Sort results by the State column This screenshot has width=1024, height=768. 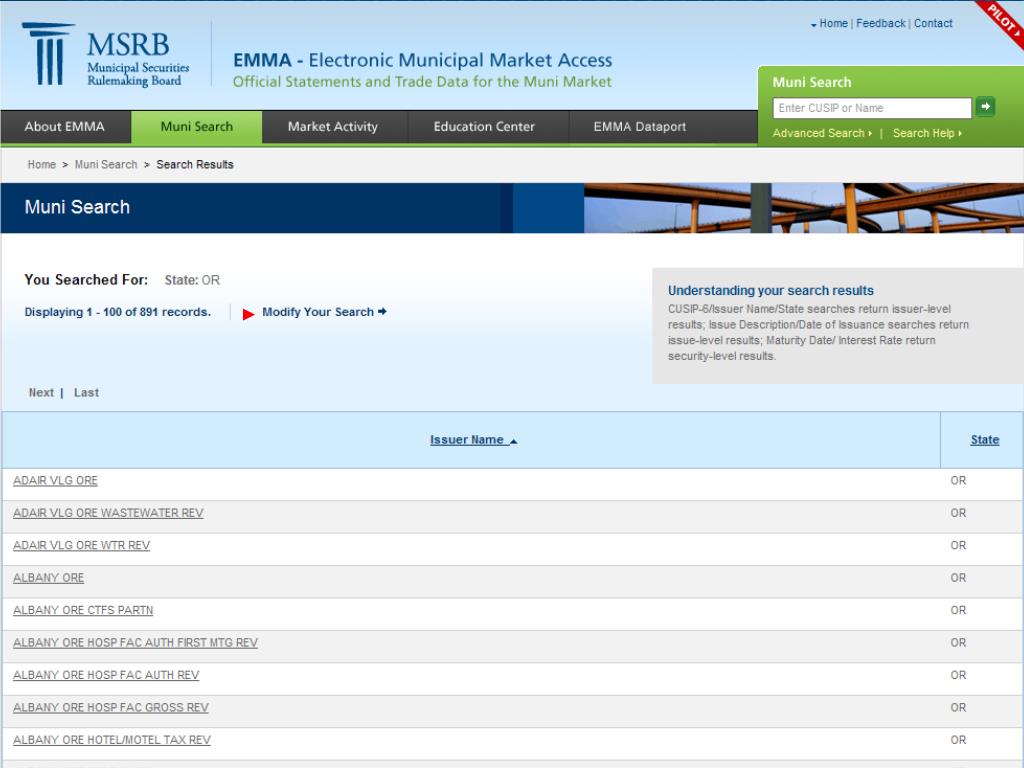pos(984,439)
